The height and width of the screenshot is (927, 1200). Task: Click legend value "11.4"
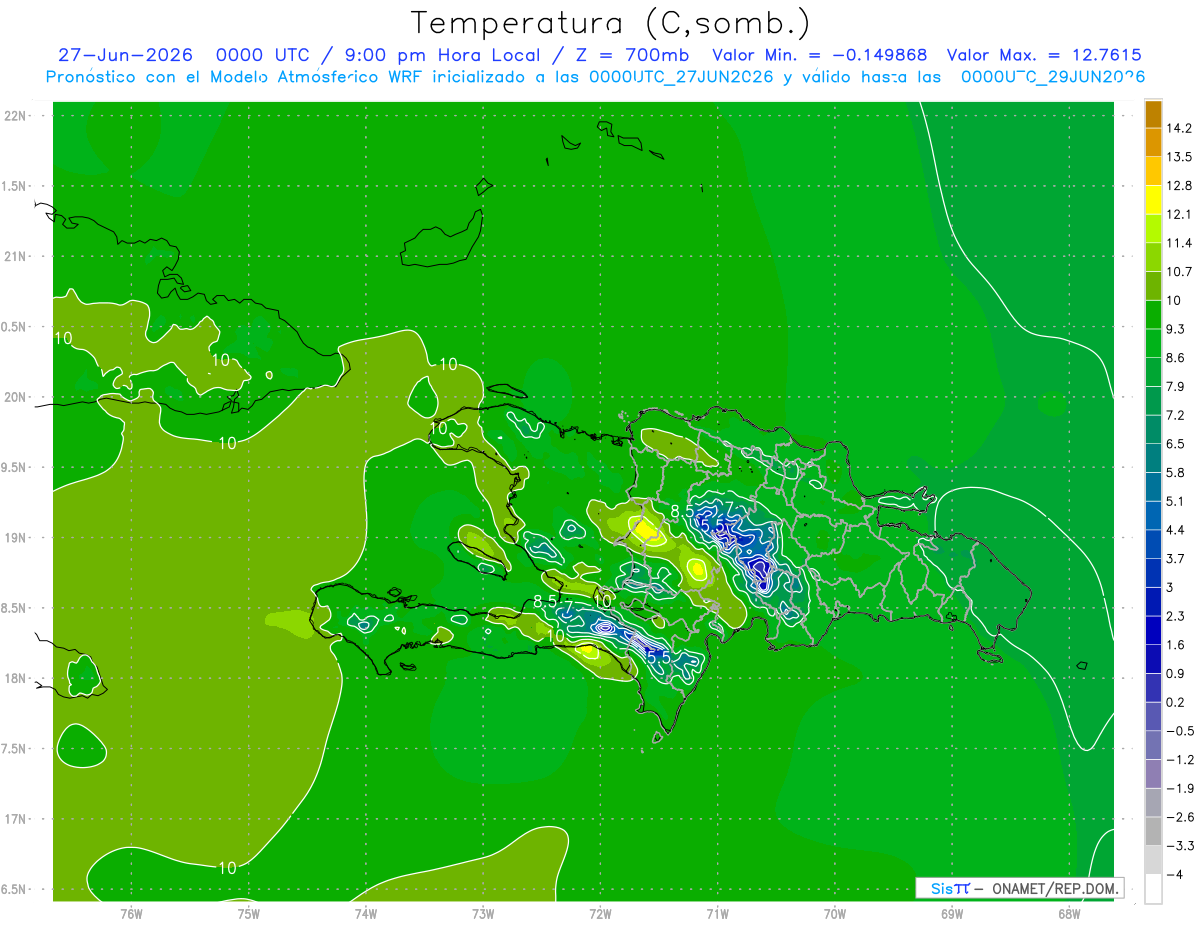[x=1180, y=243]
